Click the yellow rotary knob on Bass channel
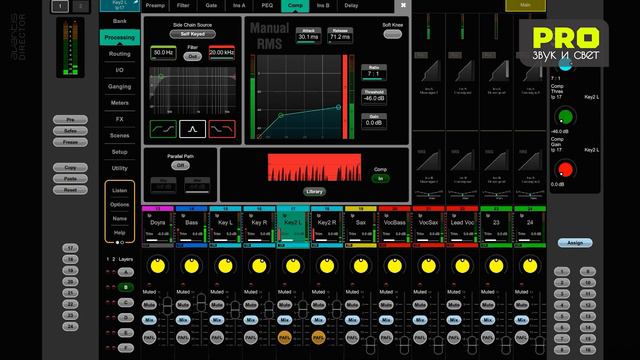This screenshot has height=360, width=640. (x=191, y=266)
